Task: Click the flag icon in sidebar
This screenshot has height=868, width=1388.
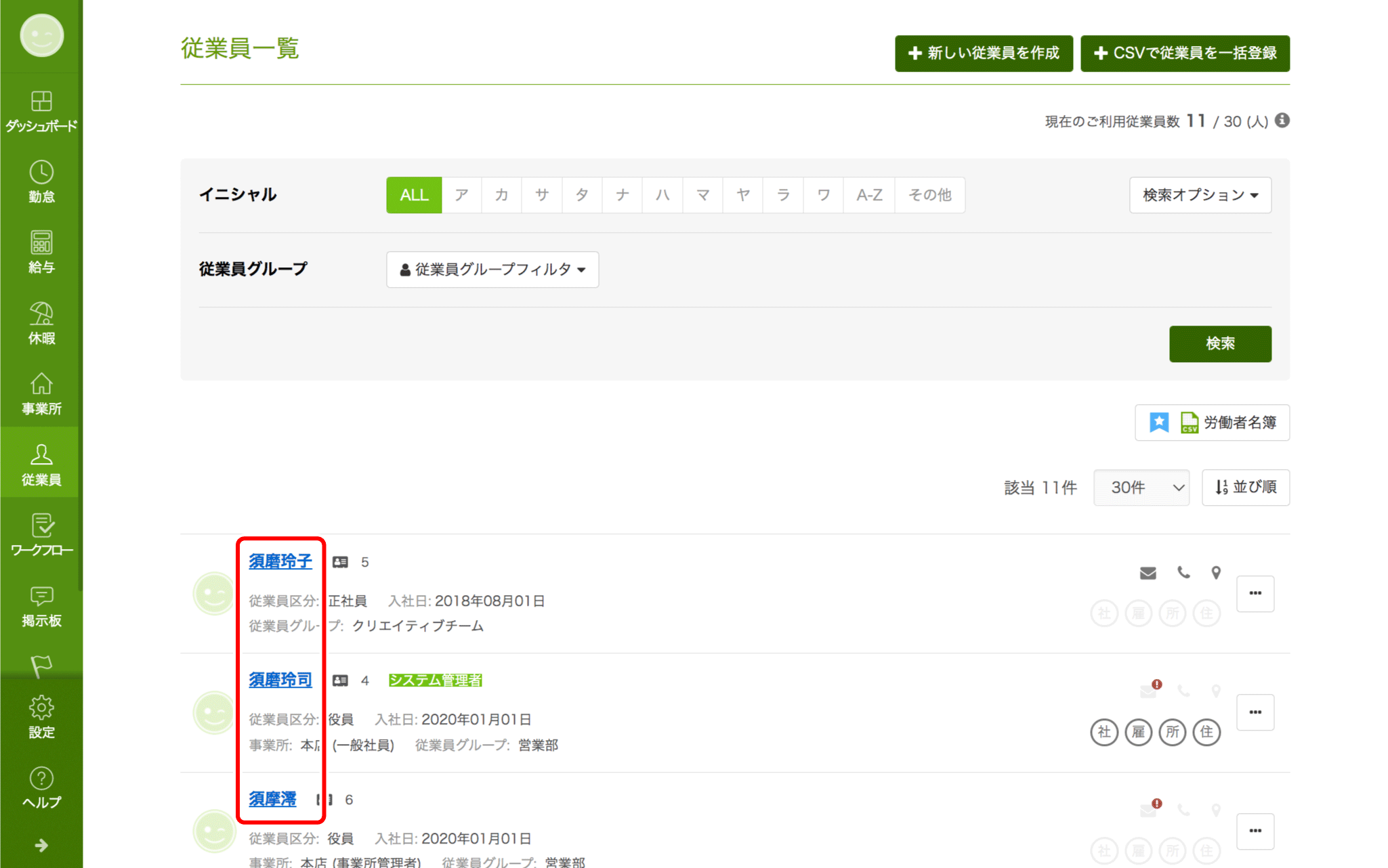Action: pos(41,666)
